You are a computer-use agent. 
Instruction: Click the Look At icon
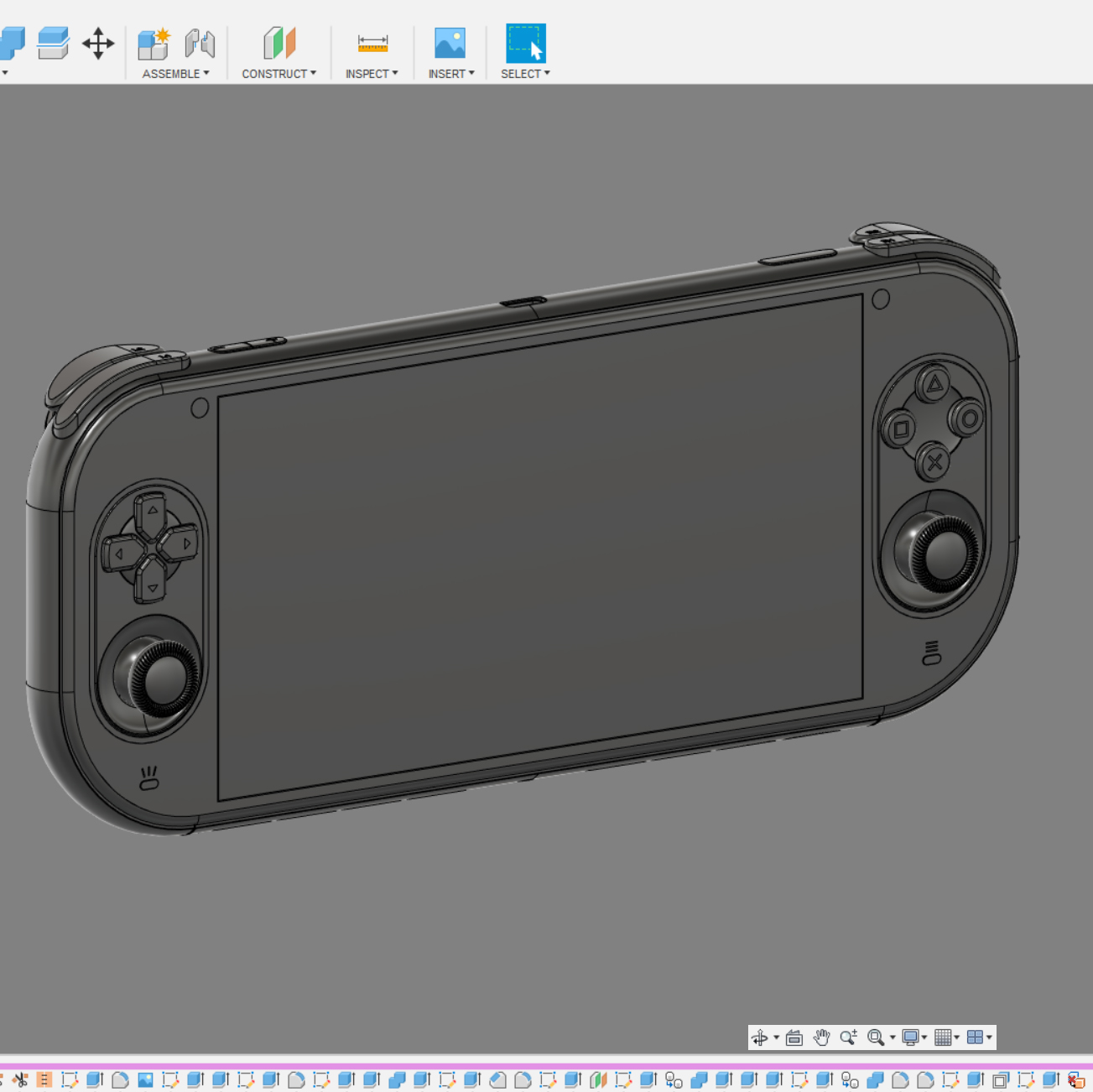(794, 1037)
